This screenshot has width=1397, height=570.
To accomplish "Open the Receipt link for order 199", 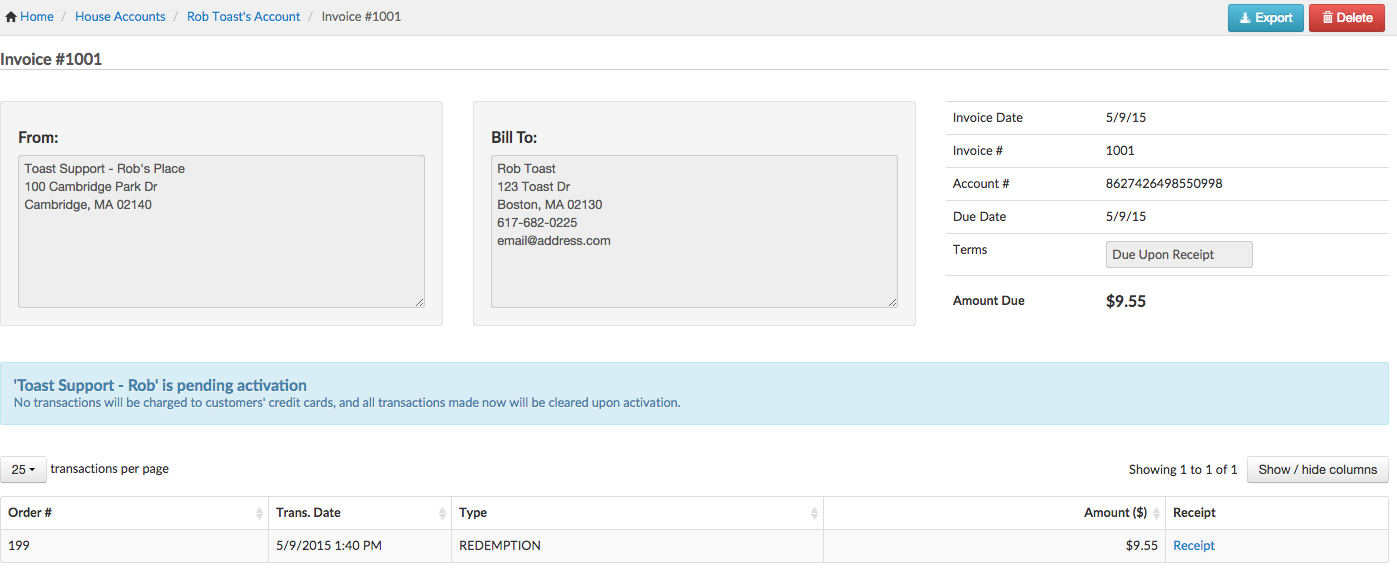I will (x=1193, y=546).
